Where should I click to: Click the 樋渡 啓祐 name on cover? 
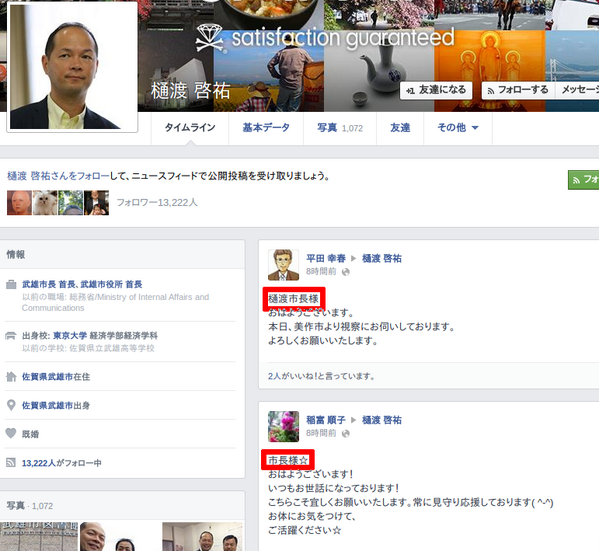click(190, 91)
